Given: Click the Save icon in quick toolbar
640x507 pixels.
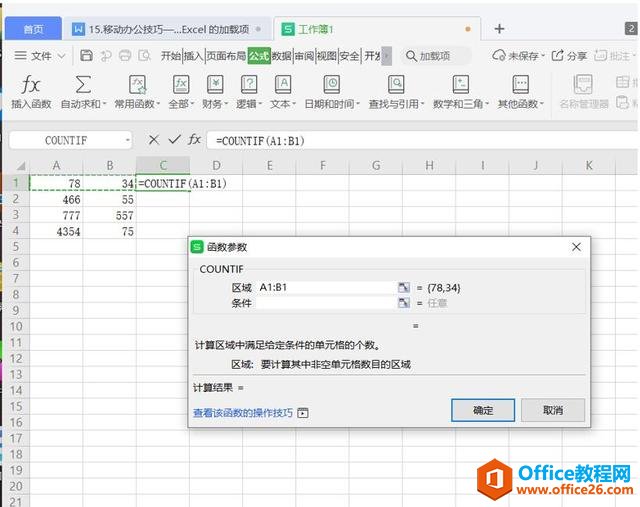Looking at the screenshot, I should click(x=86, y=56).
